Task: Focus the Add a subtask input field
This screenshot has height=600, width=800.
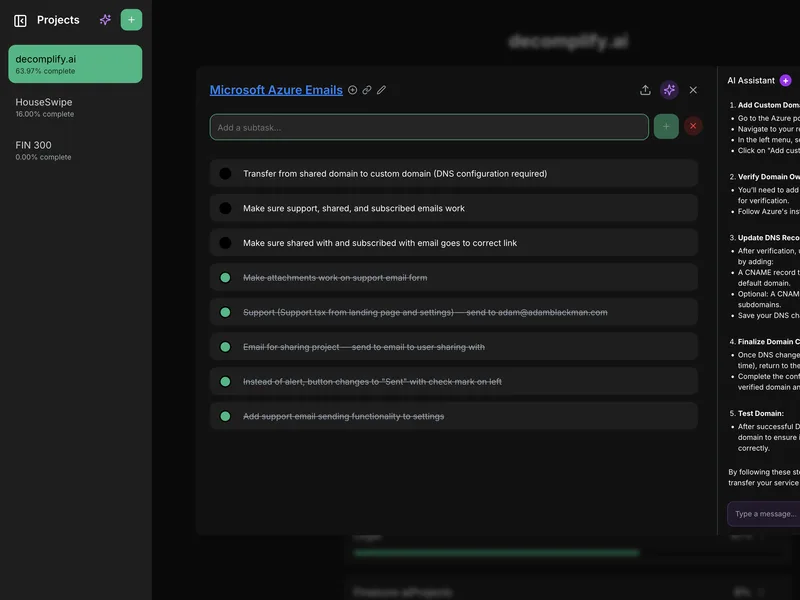Action: 429,127
